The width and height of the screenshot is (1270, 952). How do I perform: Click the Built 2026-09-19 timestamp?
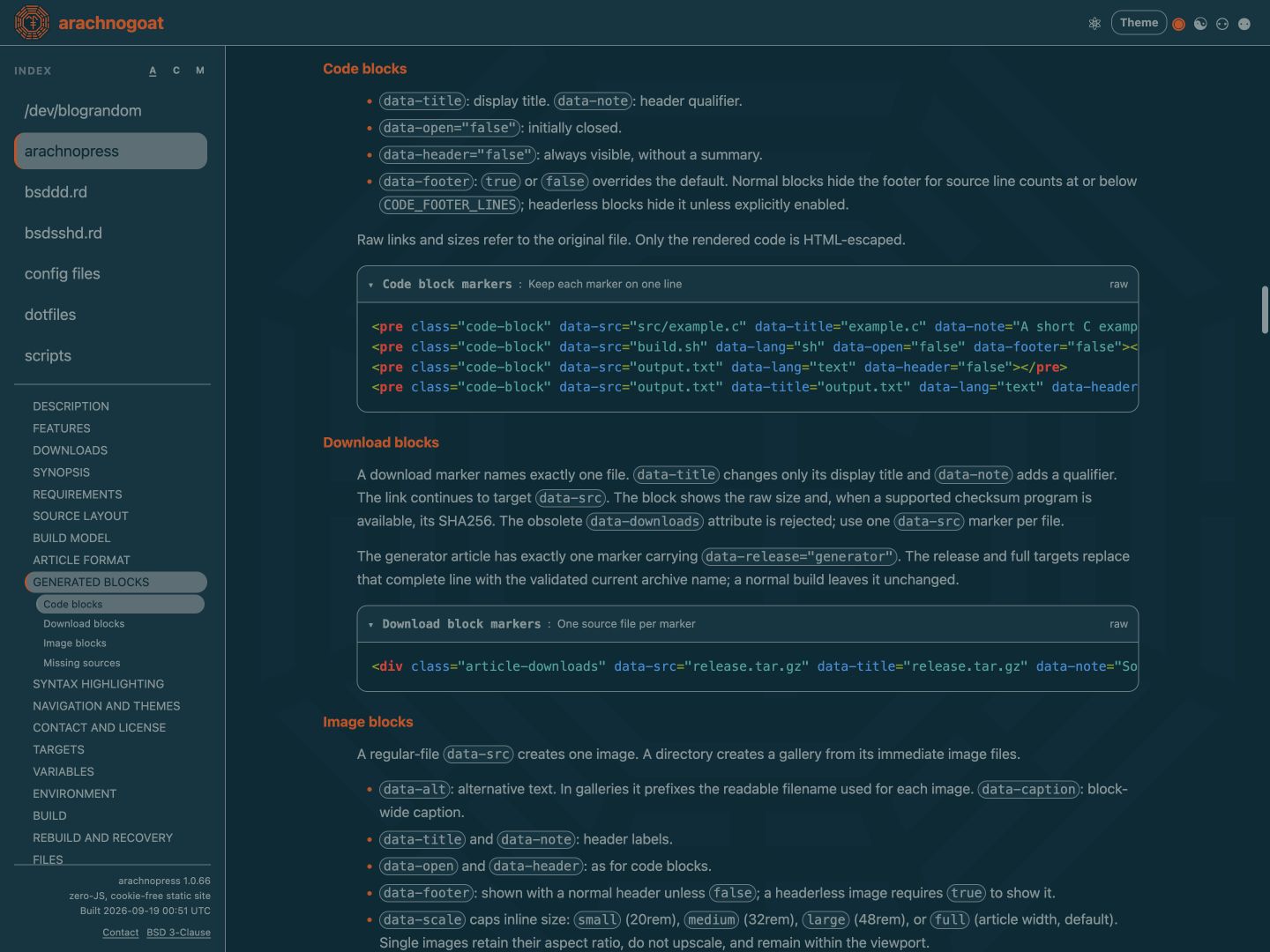(146, 911)
